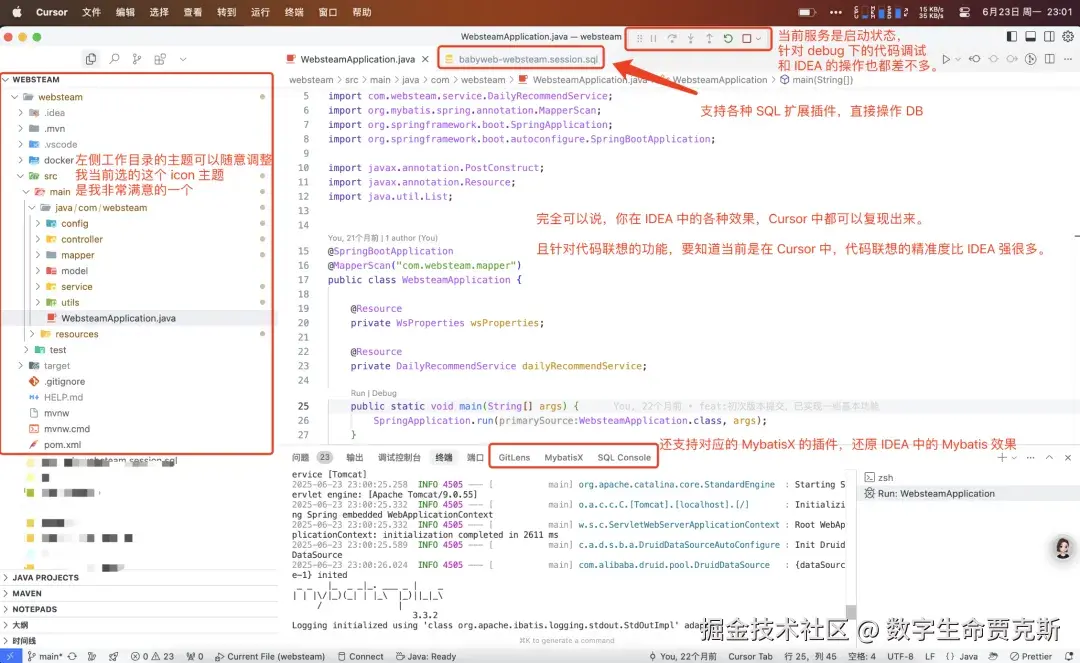Click Java: Ready status item
Viewport: 1080px width, 663px height.
[426, 657]
